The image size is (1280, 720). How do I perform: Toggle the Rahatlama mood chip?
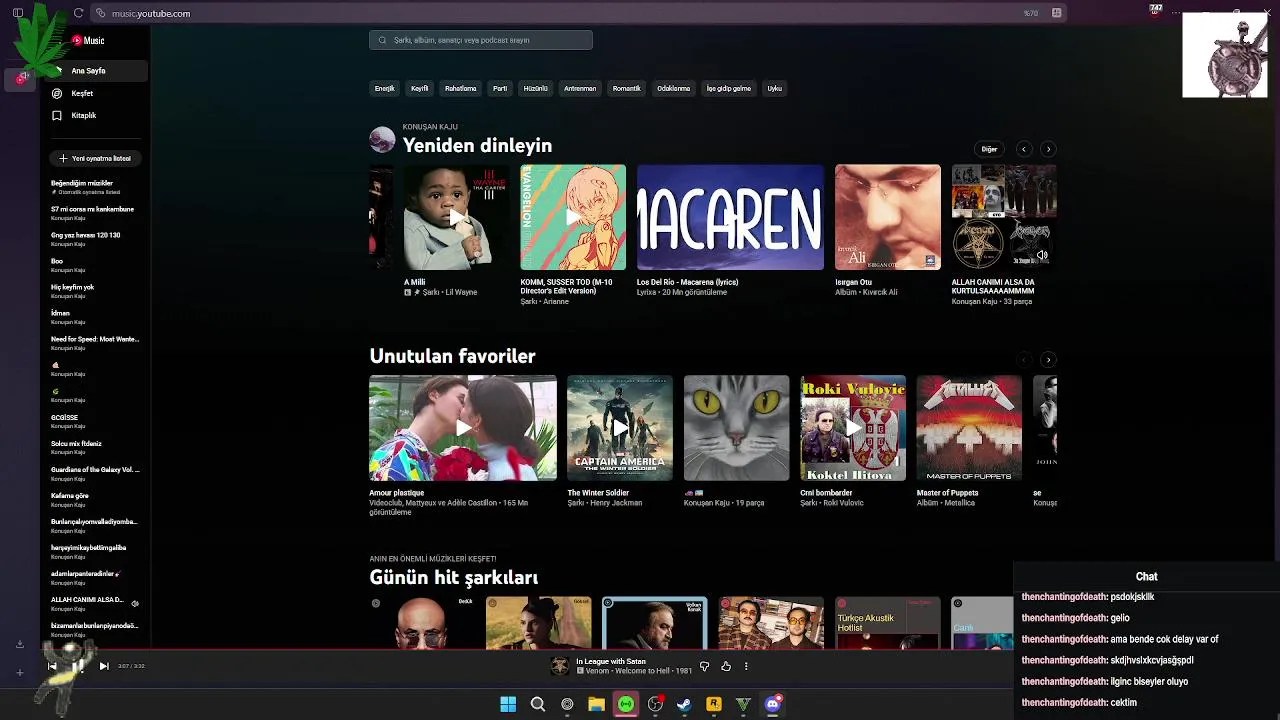[461, 88]
